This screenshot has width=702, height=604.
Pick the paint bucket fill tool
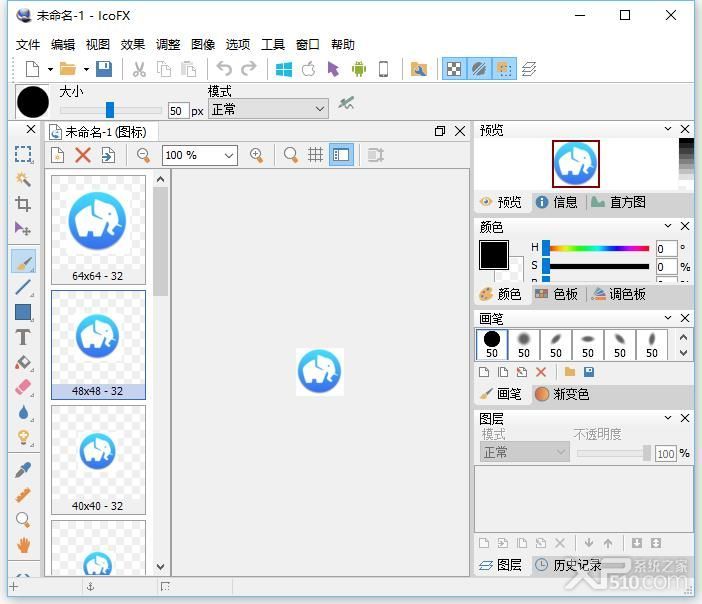point(23,362)
